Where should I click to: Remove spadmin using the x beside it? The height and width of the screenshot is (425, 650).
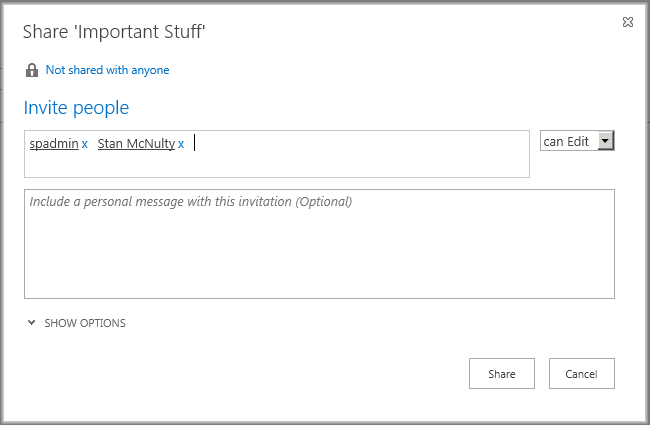click(85, 144)
